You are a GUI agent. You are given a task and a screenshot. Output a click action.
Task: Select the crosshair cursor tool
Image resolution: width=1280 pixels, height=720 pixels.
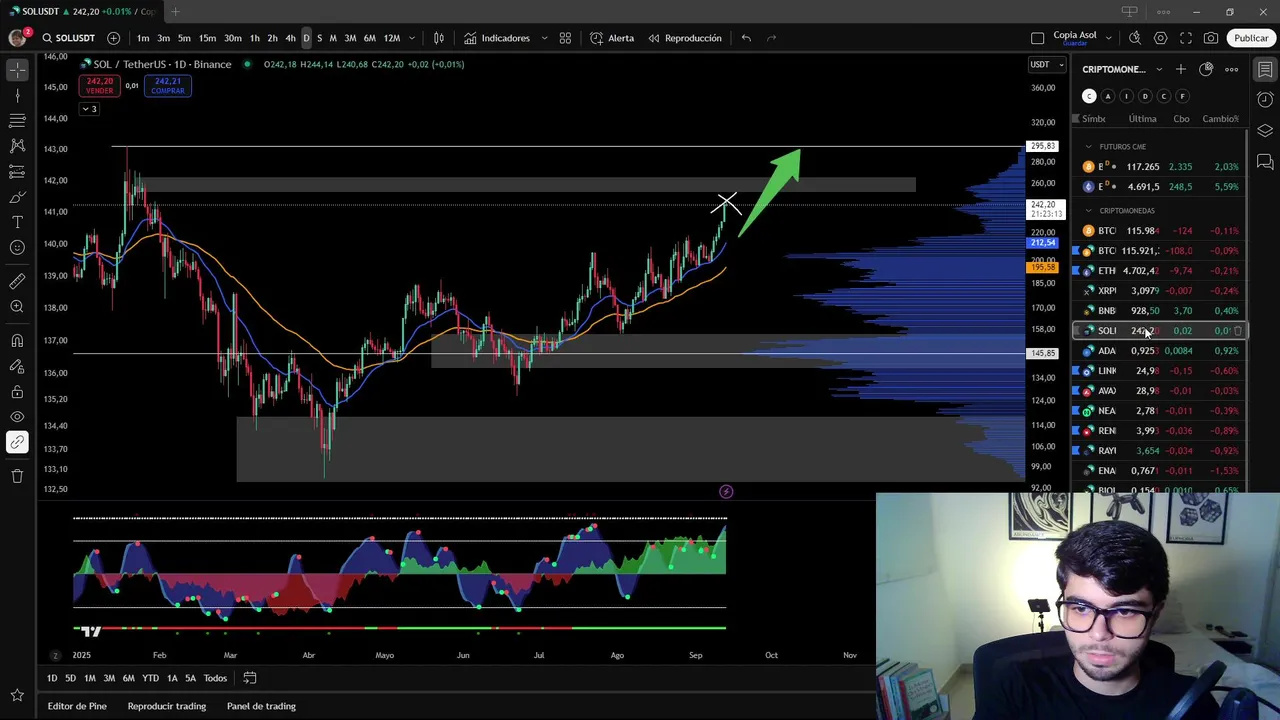coord(17,70)
